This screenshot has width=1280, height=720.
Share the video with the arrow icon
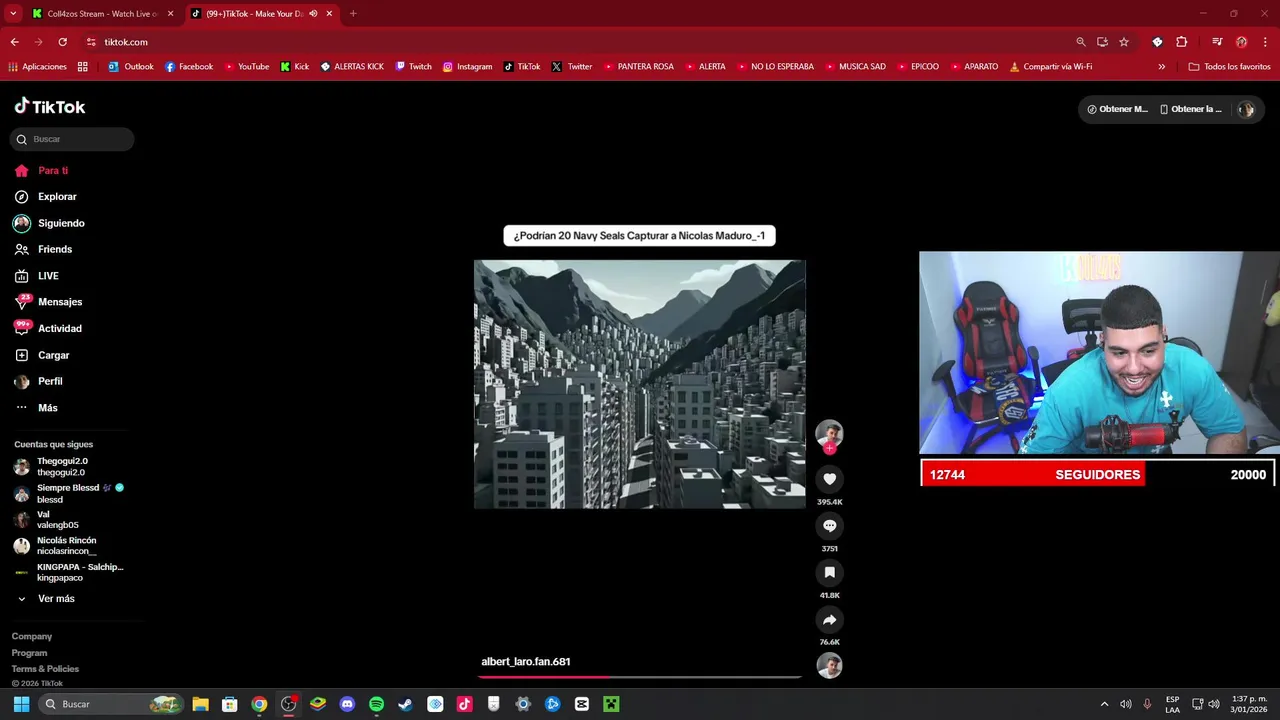tap(829, 620)
